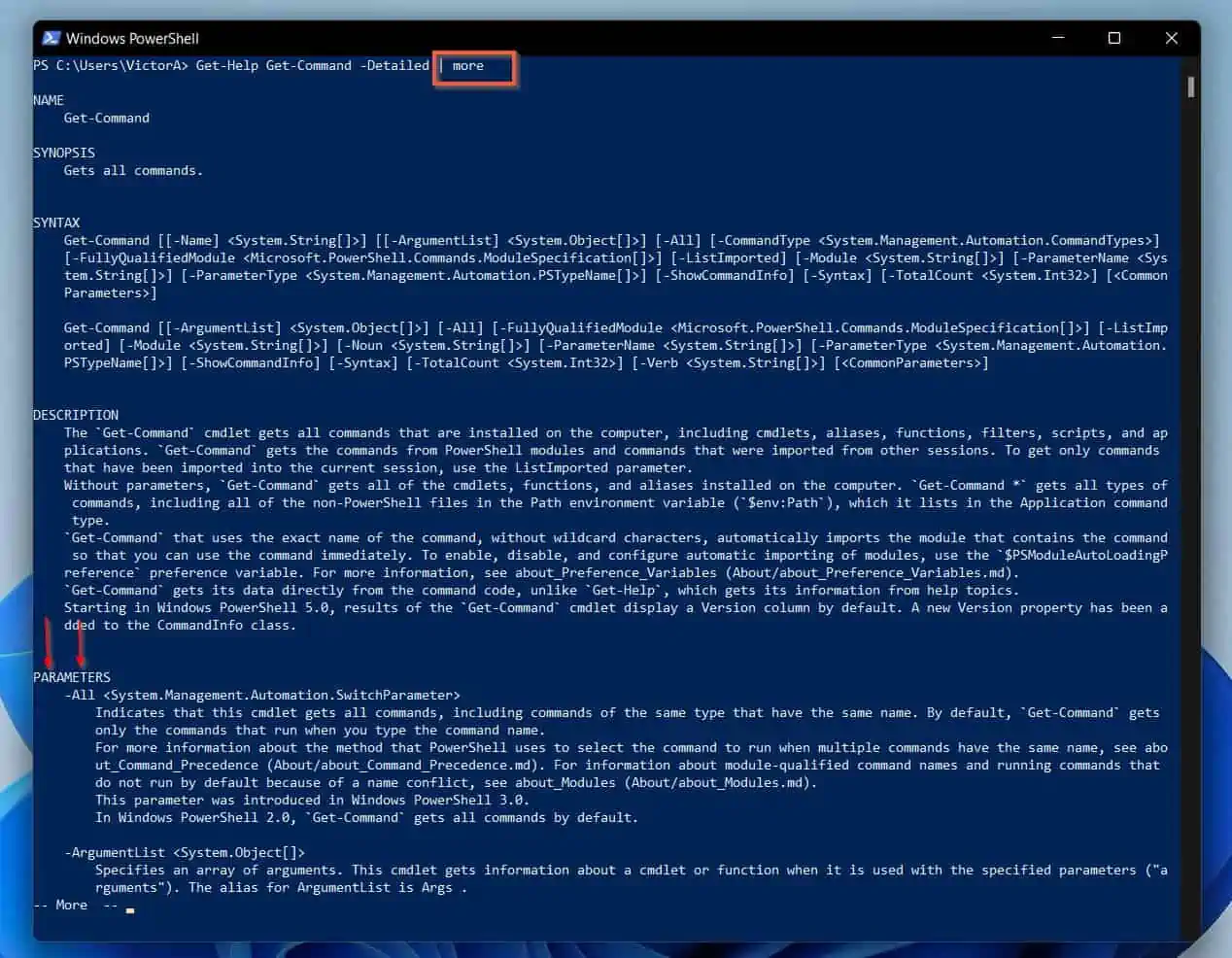1232x958 pixels.
Task: Click the 'Windows PowerShell' title text
Action: click(132, 38)
